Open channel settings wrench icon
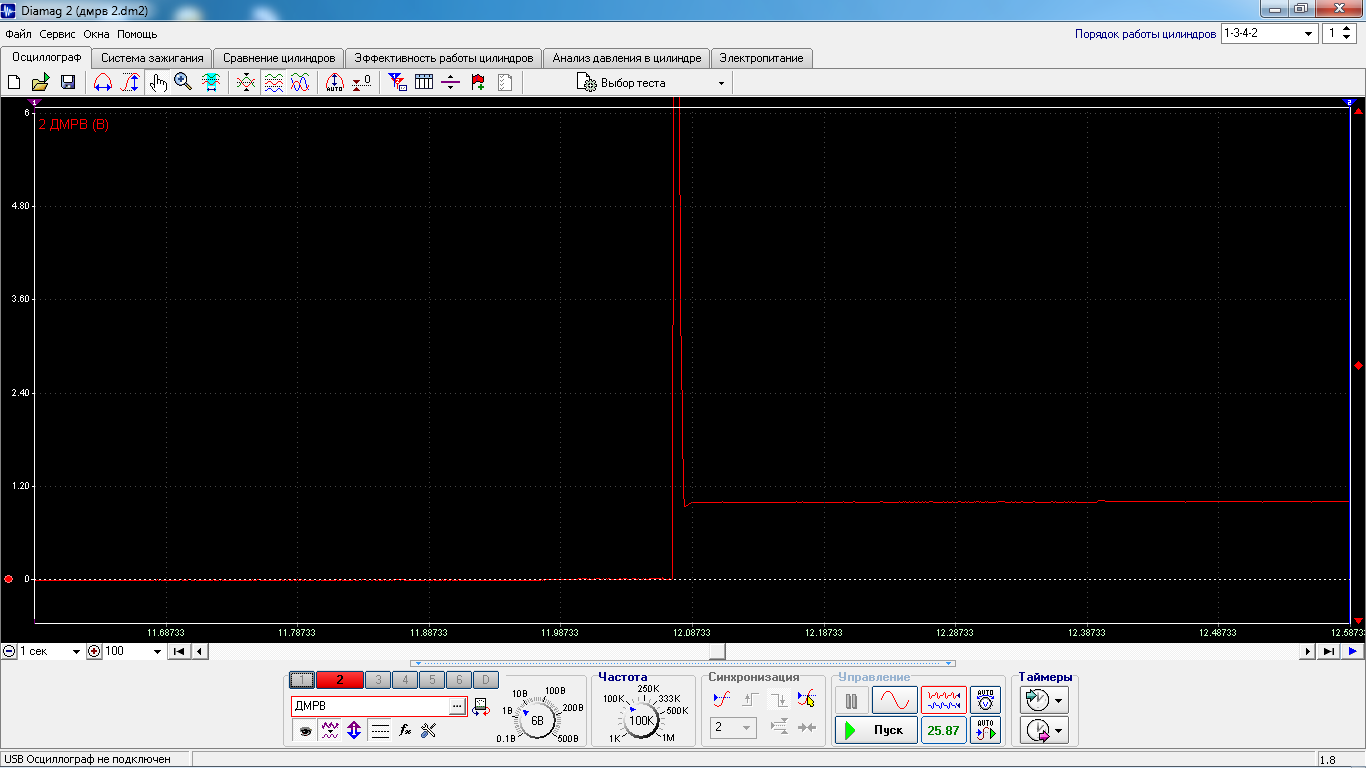The width and height of the screenshot is (1366, 768). coord(429,731)
